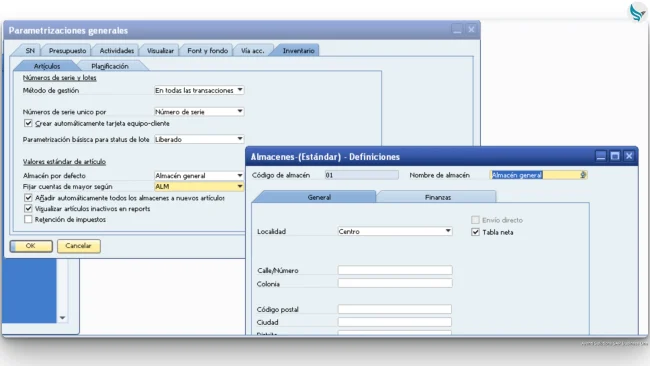
Task: Toggle Añadir automáticamente todos los almacenes checkbox
Action: [28, 198]
